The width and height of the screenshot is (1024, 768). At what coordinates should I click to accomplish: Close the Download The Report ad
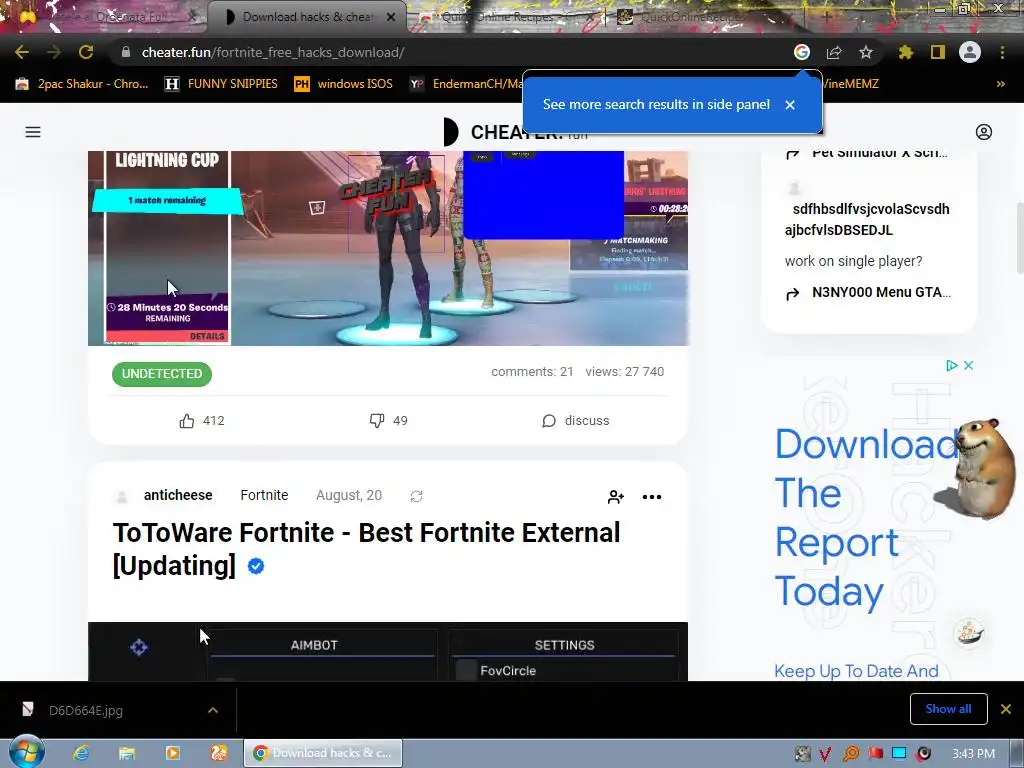click(968, 366)
